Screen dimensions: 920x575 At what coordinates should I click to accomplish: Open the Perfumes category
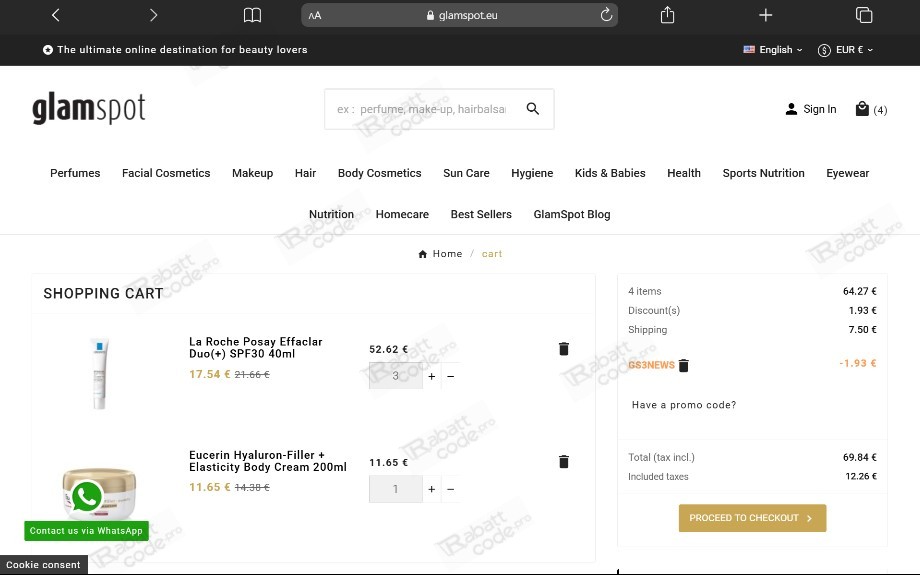(75, 173)
